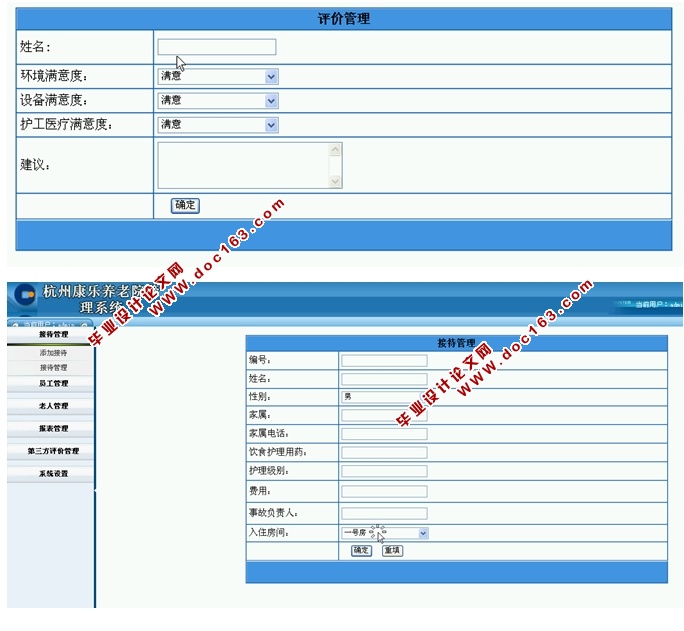Viewport: 684px width, 631px height.
Task: Click the 编号 input field
Action: (x=384, y=361)
